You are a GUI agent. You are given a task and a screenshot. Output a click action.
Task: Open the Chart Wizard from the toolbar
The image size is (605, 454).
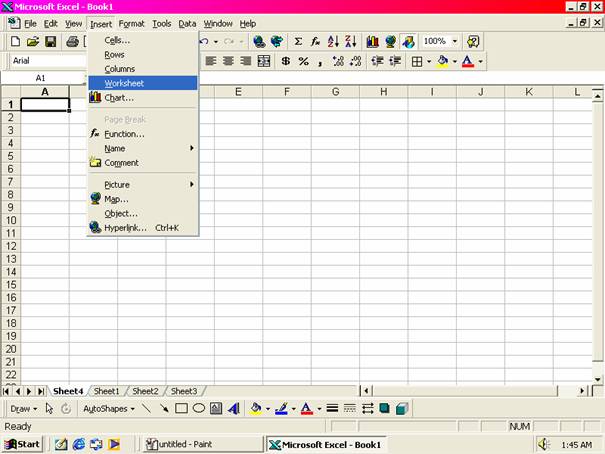tap(372, 42)
